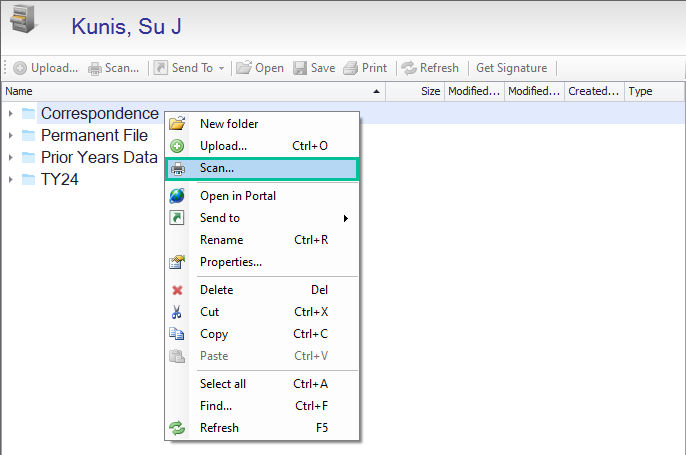The height and width of the screenshot is (455, 686).
Task: Expand the Permanent File folder
Action: [x=10, y=135]
